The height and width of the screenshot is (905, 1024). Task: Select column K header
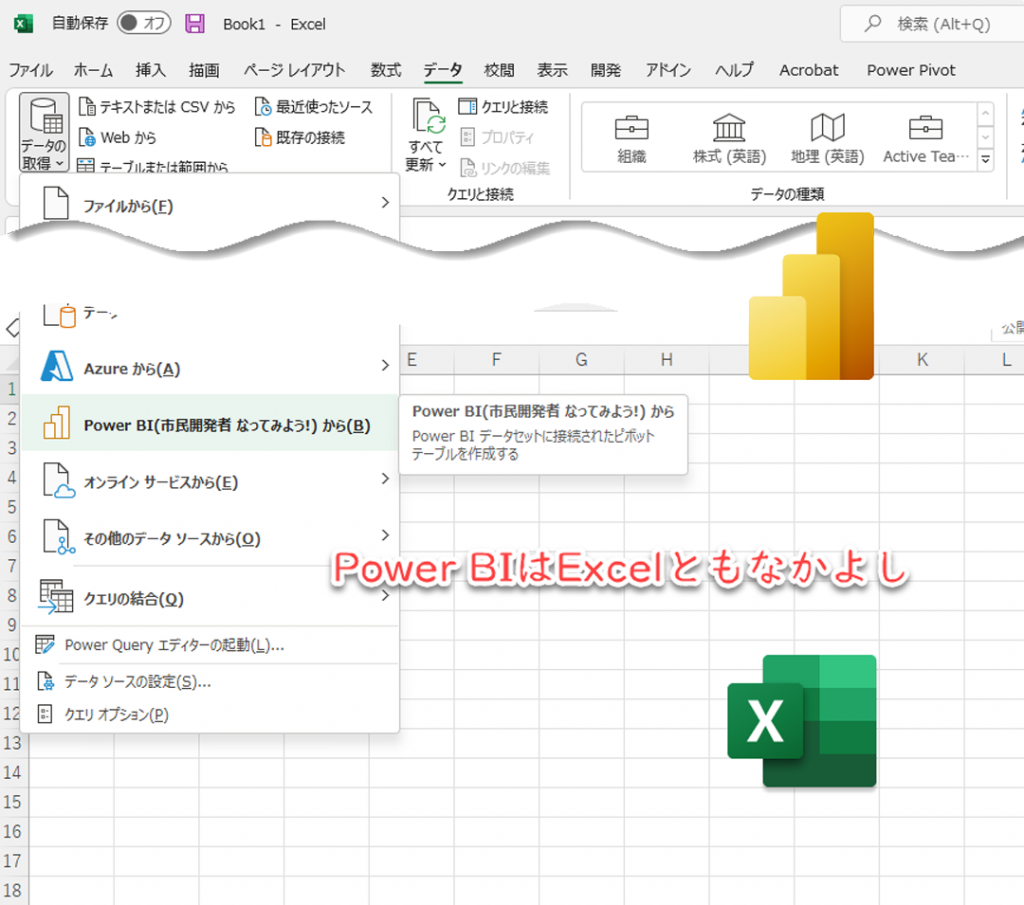922,360
